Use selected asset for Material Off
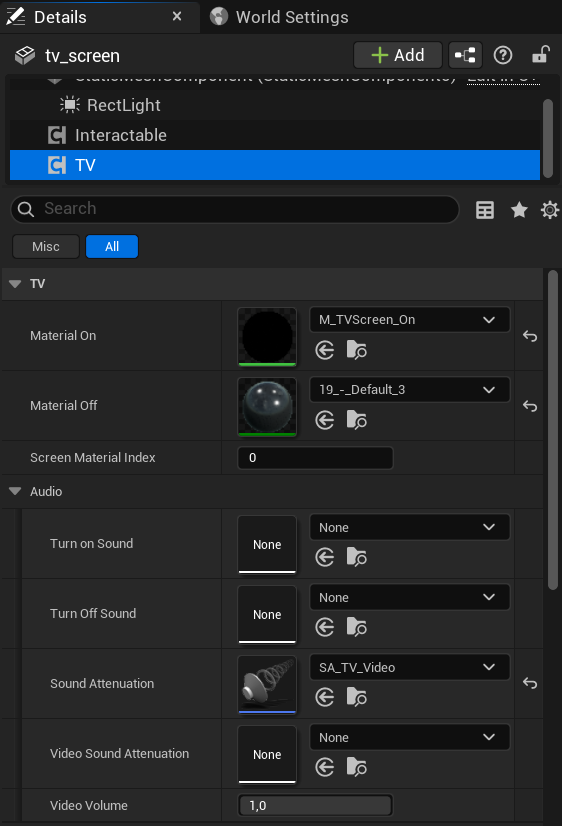 pyautogui.click(x=324, y=420)
